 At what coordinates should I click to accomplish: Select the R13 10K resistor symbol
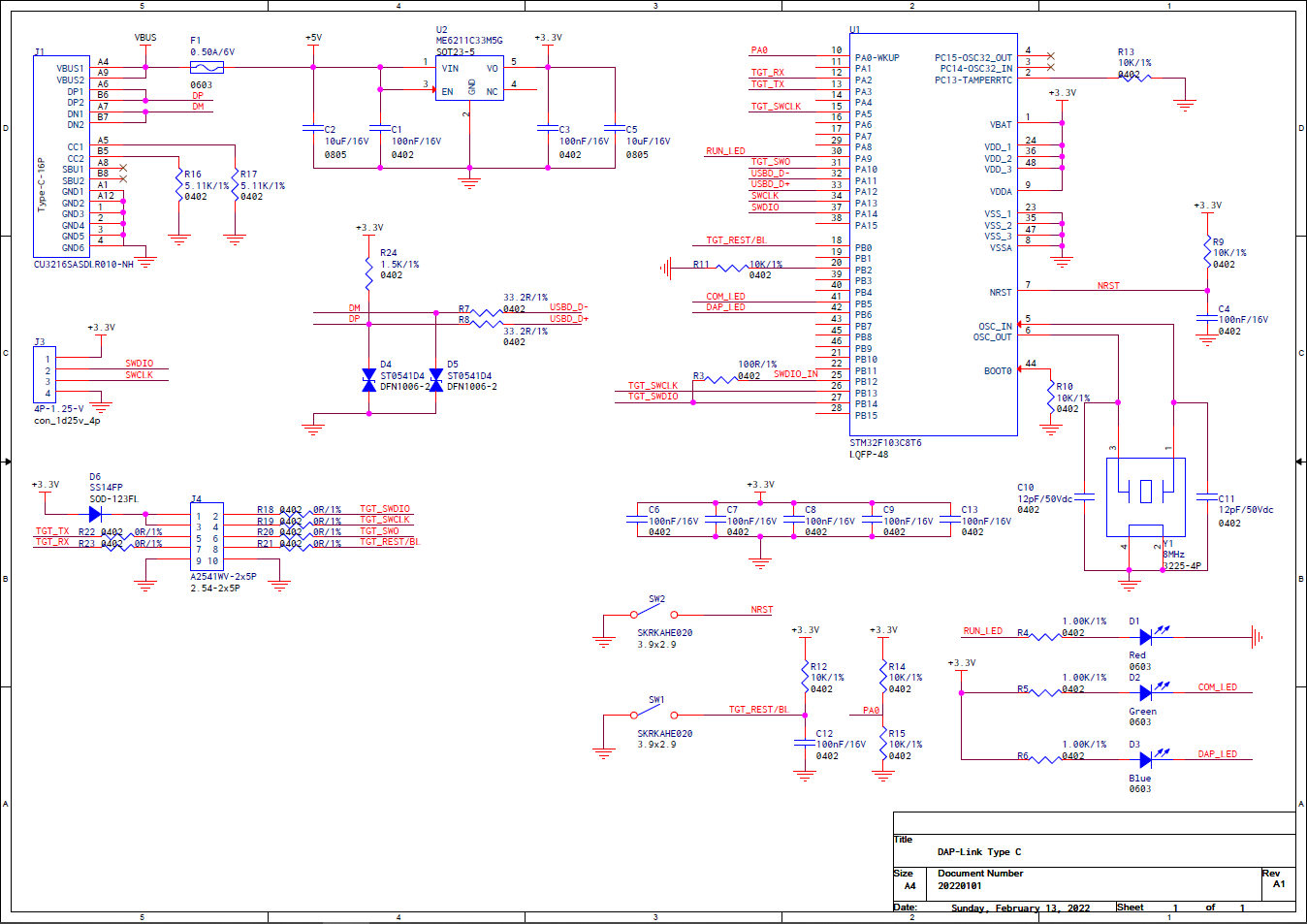[1134, 79]
